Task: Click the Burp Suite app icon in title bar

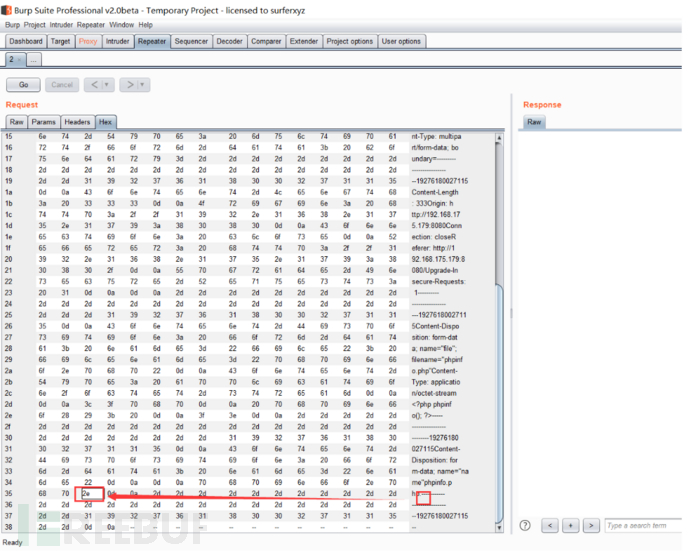Action: pos(6,10)
